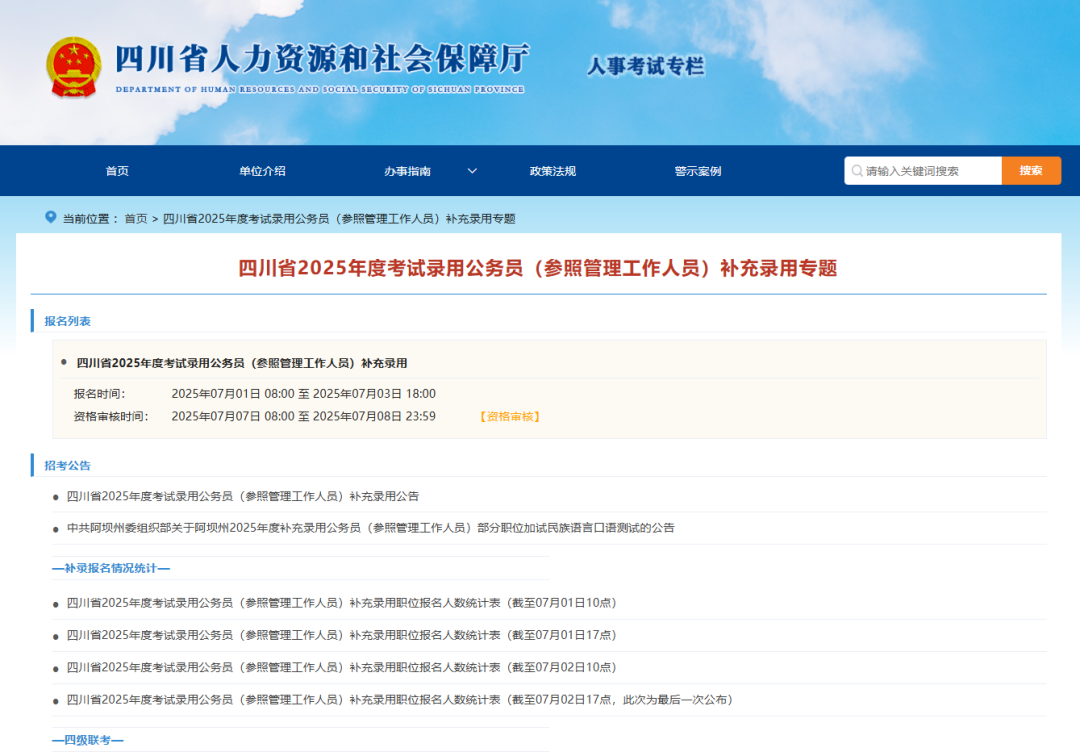
Task: Focus the keyword search input field
Action: (930, 171)
